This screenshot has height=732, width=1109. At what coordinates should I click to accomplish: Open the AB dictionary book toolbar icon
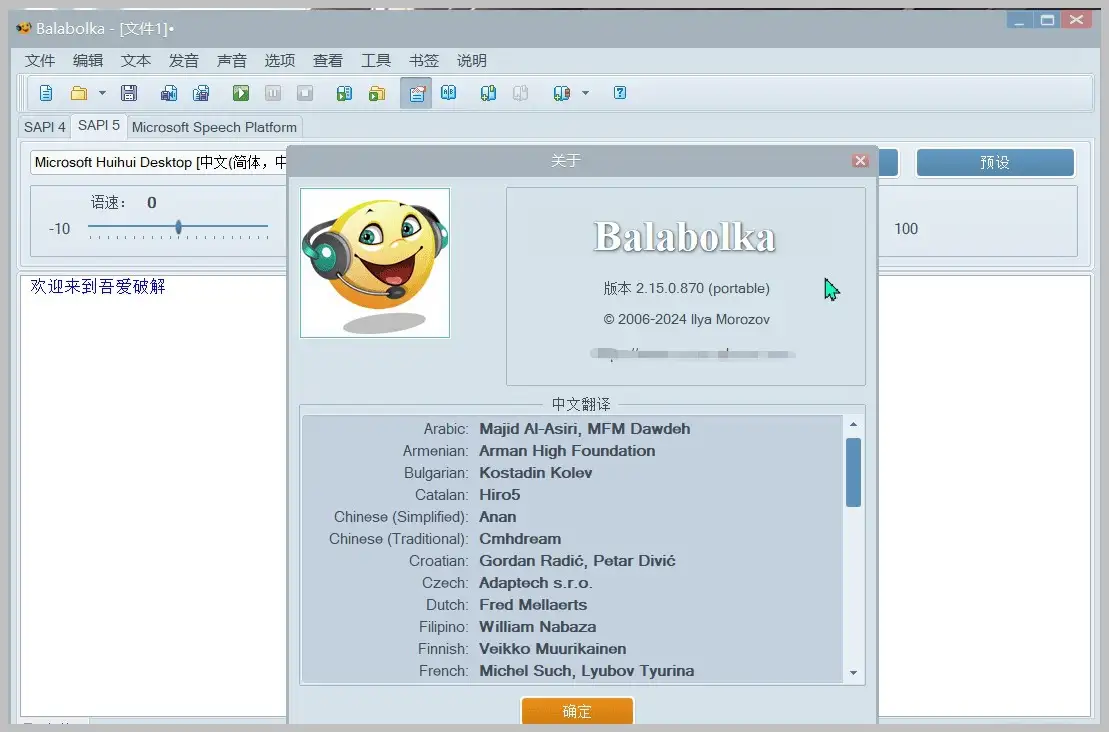tap(448, 93)
